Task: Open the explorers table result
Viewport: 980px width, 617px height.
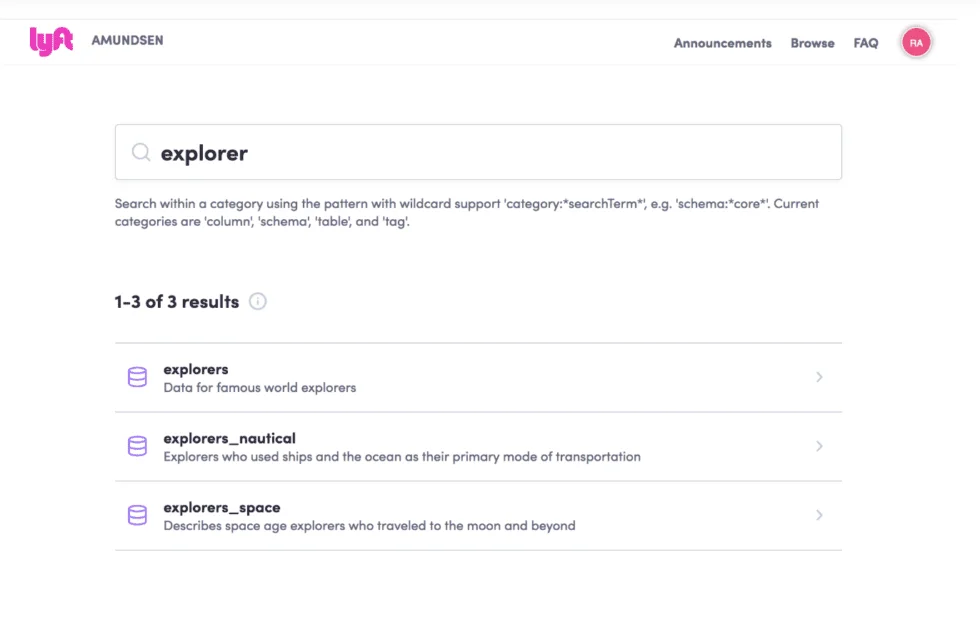Action: [x=478, y=378]
